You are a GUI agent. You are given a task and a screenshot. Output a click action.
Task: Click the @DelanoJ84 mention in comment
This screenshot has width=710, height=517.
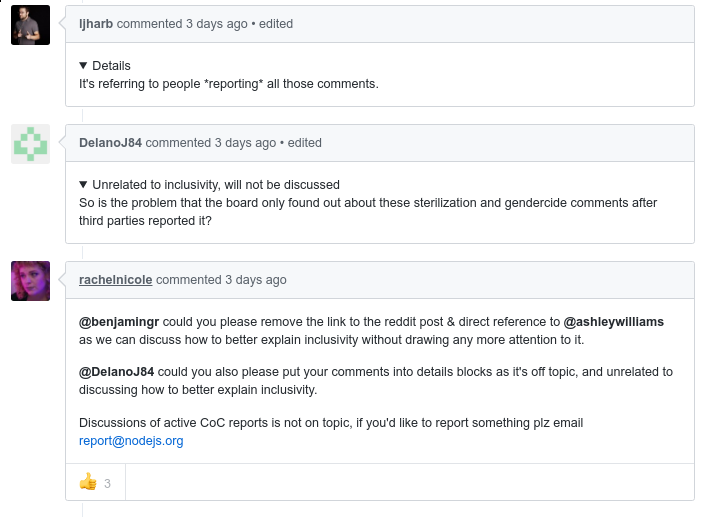coord(117,372)
